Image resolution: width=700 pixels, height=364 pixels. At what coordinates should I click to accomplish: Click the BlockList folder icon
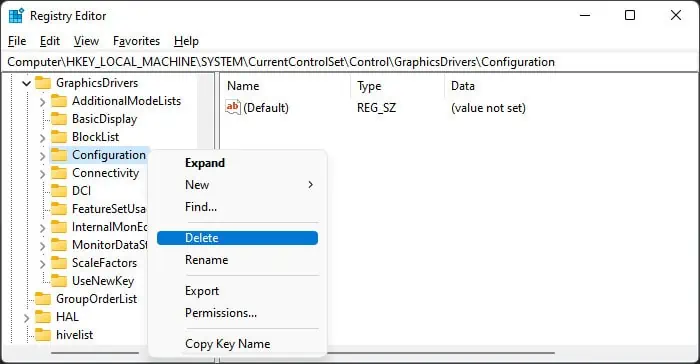point(59,137)
